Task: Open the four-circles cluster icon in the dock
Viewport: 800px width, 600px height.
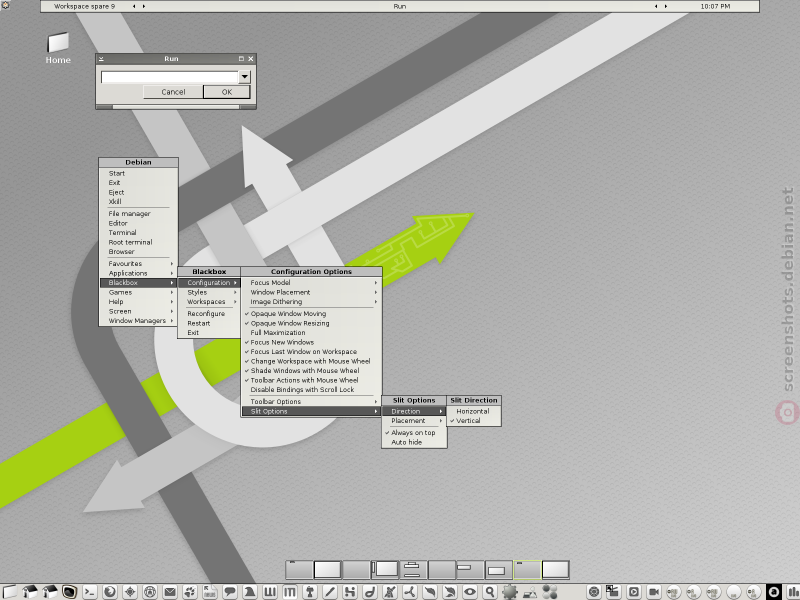Action: click(x=549, y=592)
